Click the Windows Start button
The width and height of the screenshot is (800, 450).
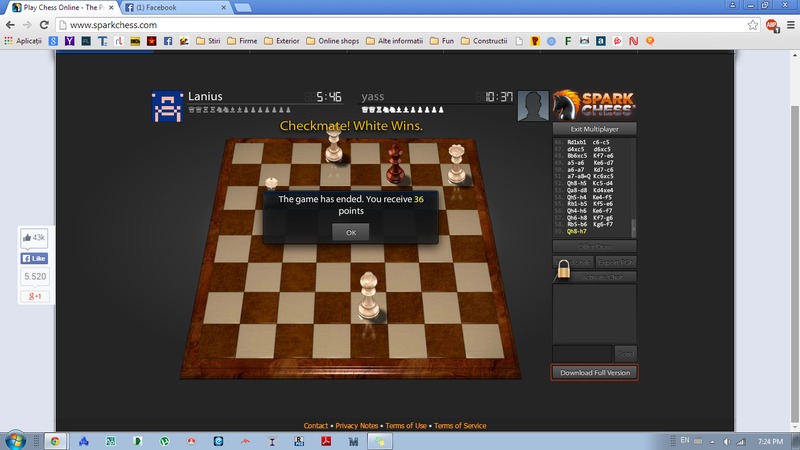[16, 439]
